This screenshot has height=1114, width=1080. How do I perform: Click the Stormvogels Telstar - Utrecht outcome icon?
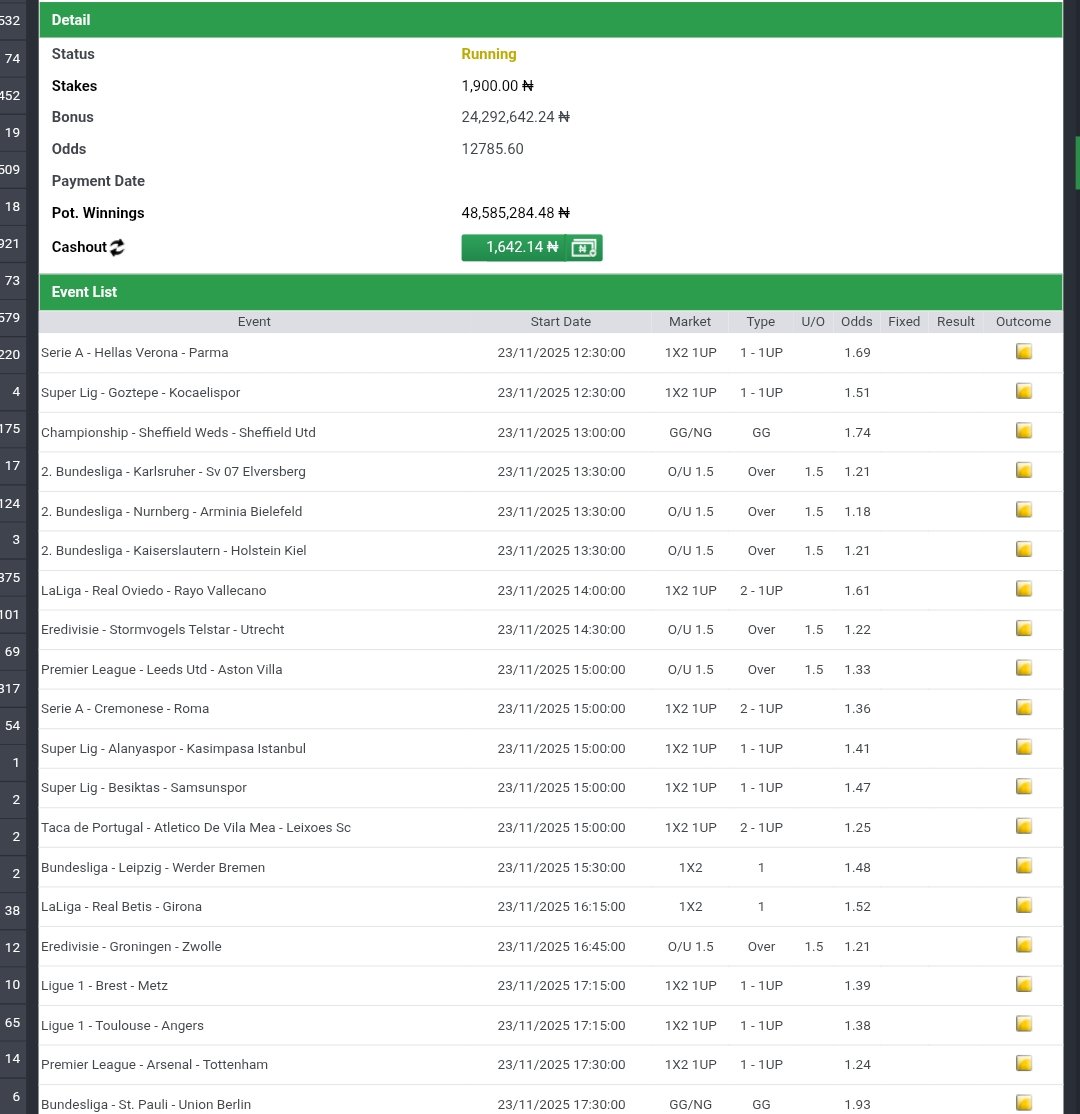point(1024,629)
